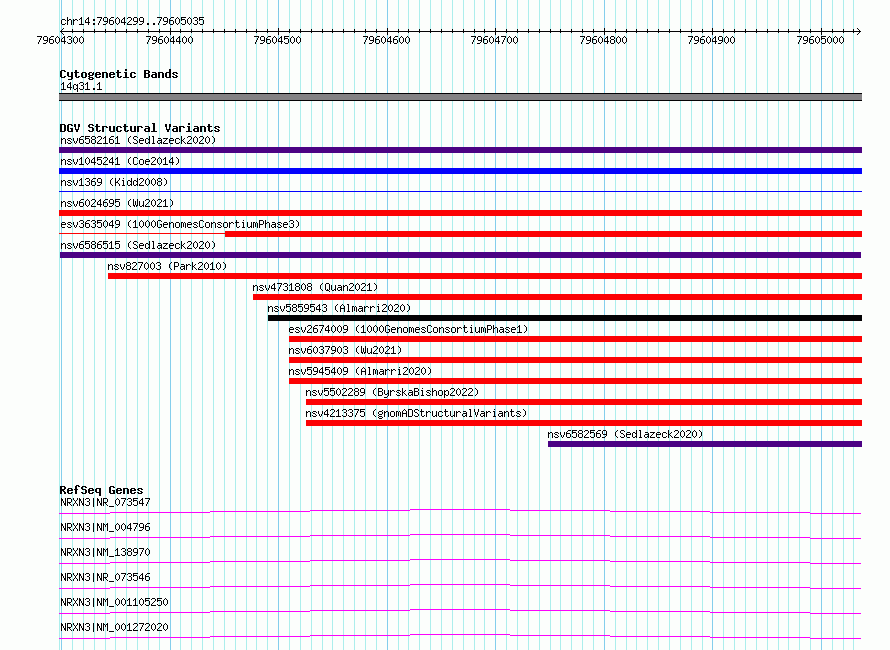Click the magenta intron line under NM_004796

click(x=460, y=535)
